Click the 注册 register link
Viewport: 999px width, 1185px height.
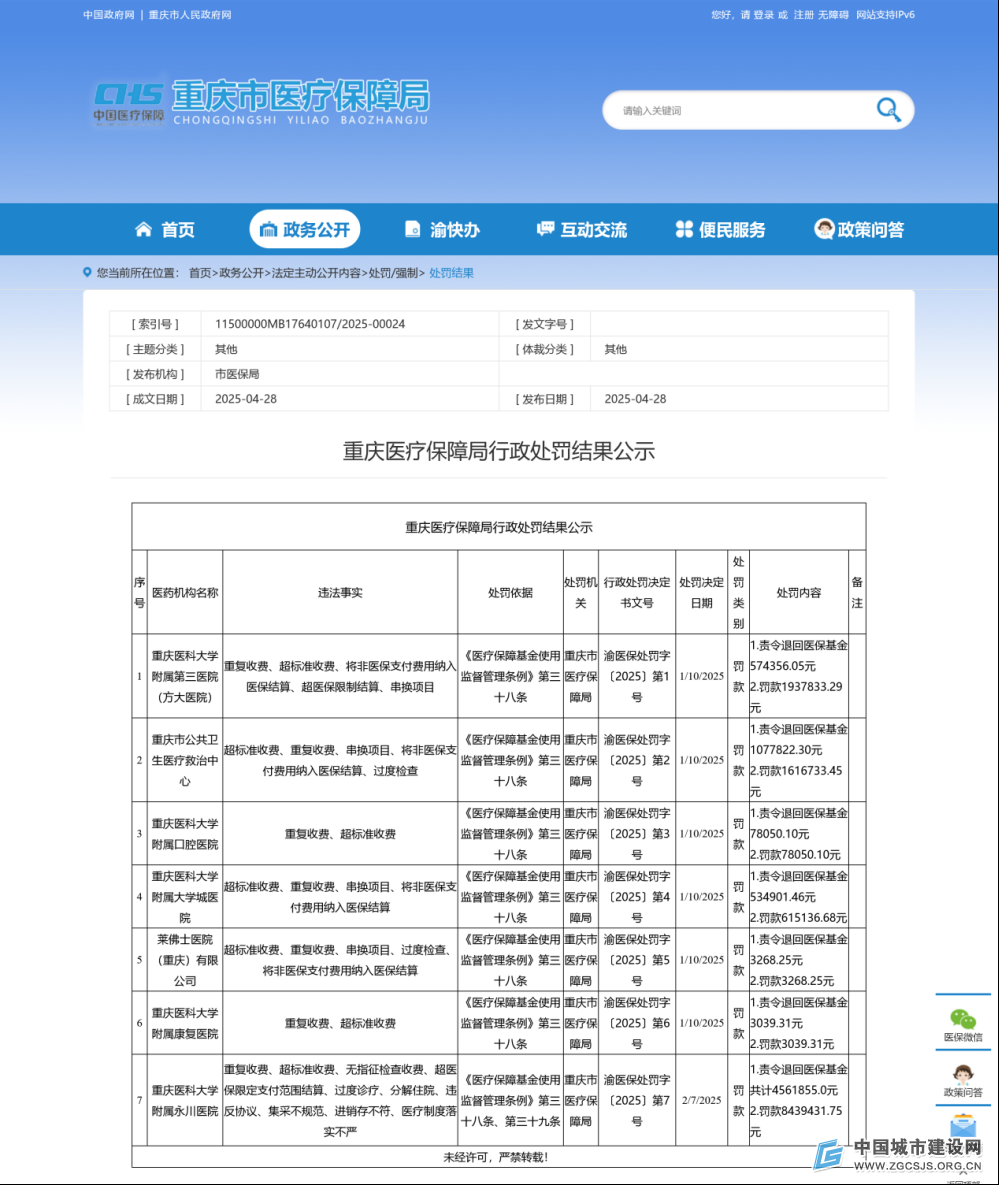803,15
